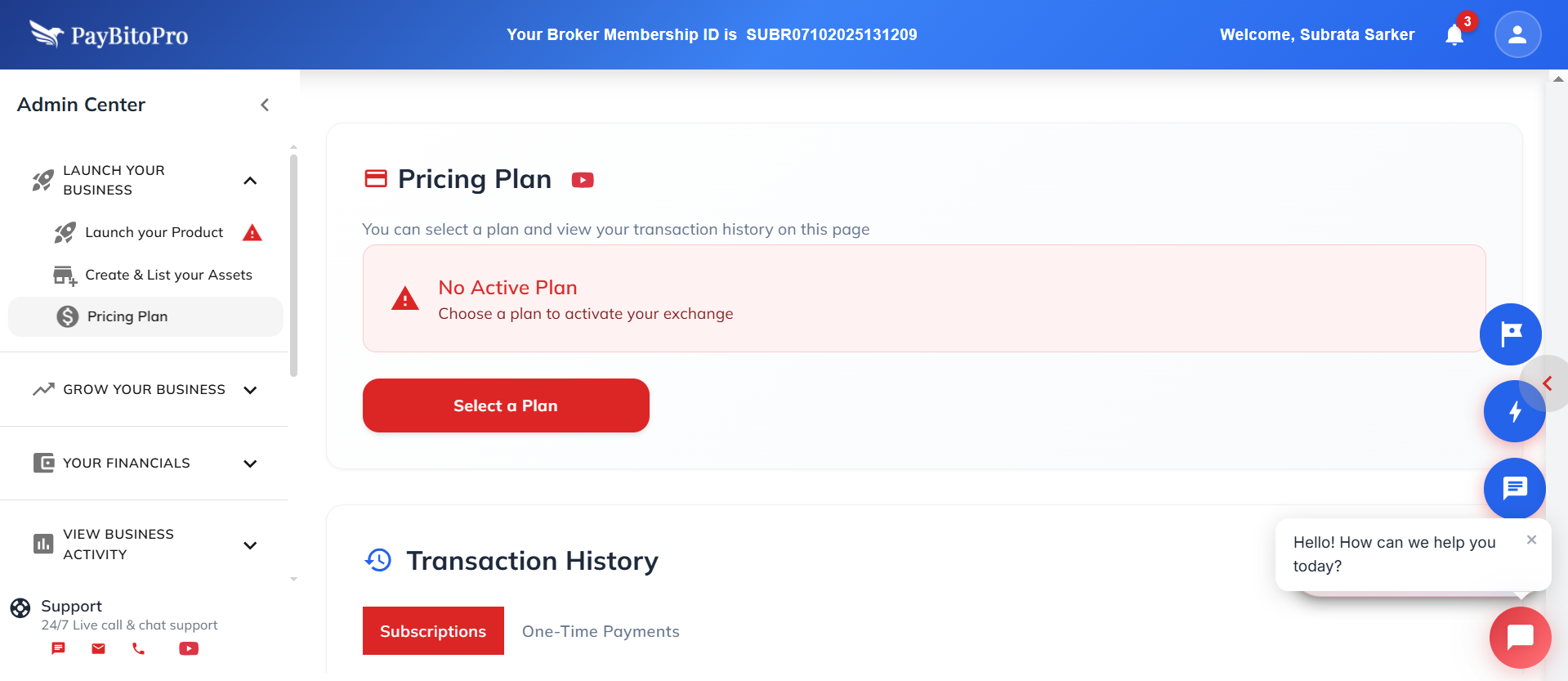The width and height of the screenshot is (1568, 681).
Task: Click the floating flag icon
Action: 1510,334
